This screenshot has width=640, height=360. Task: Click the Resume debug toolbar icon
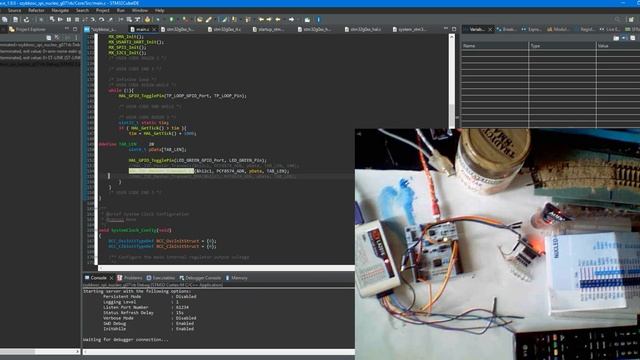point(60,20)
